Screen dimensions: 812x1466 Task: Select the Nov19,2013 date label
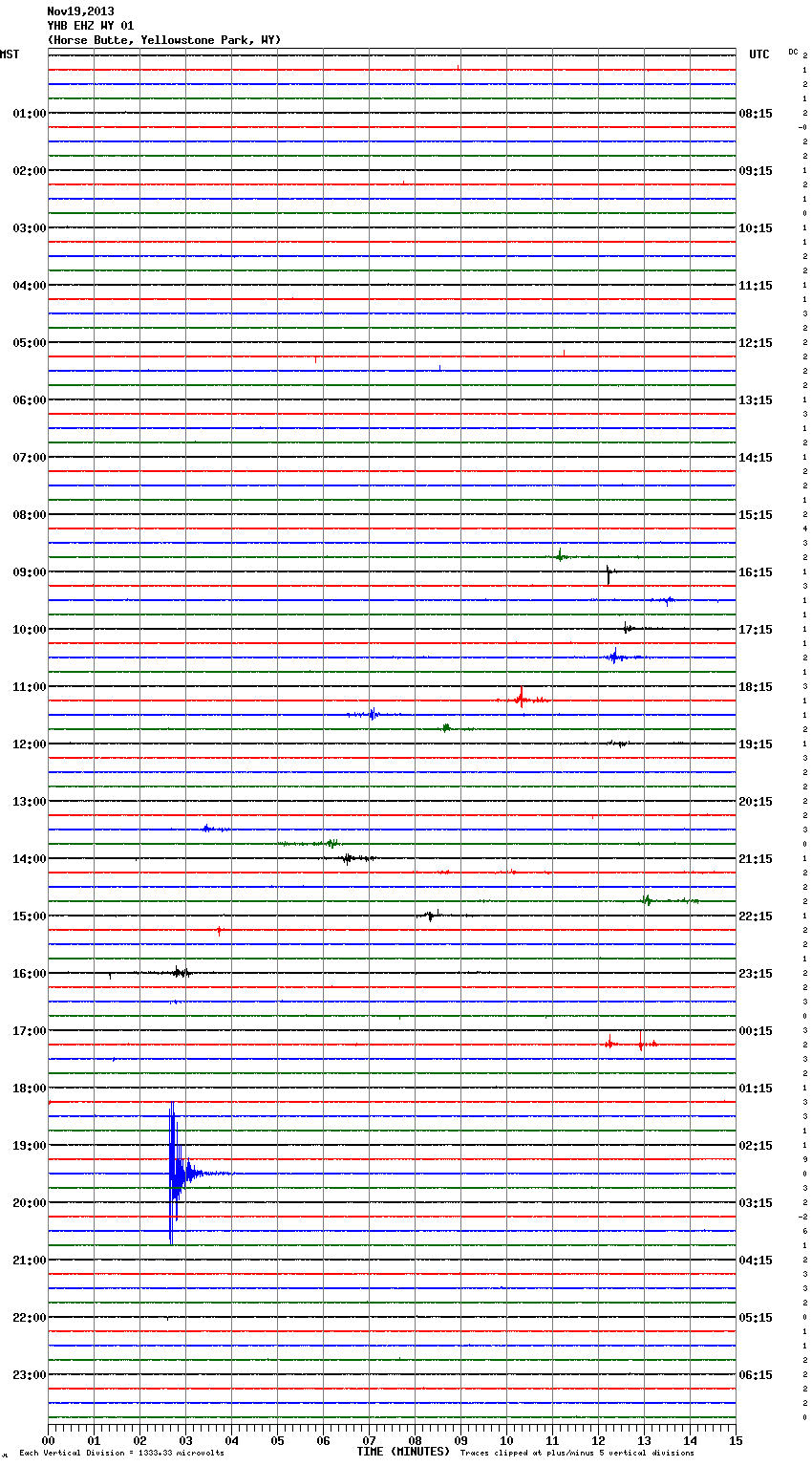[x=80, y=11]
